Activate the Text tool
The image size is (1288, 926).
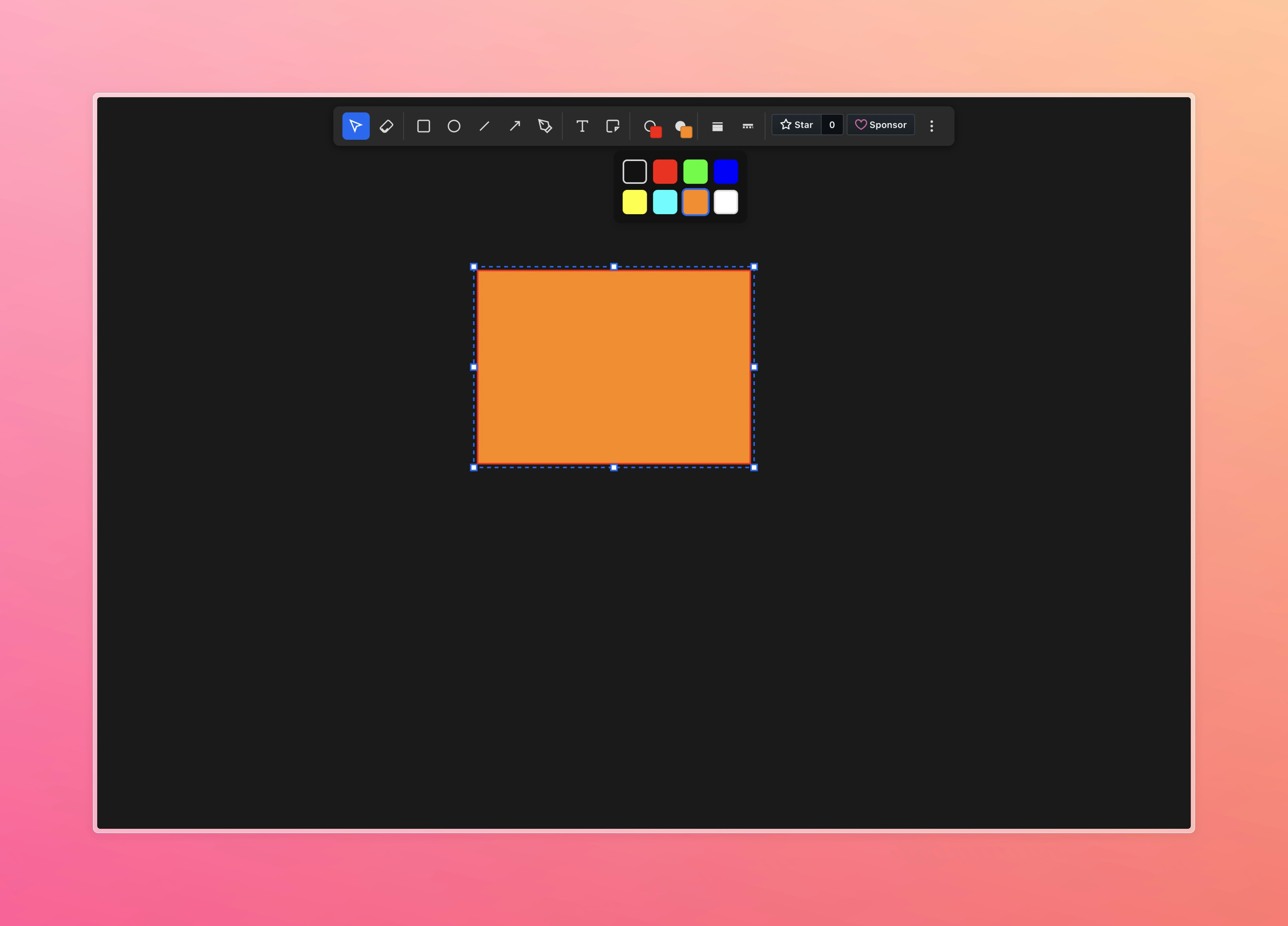pos(582,126)
